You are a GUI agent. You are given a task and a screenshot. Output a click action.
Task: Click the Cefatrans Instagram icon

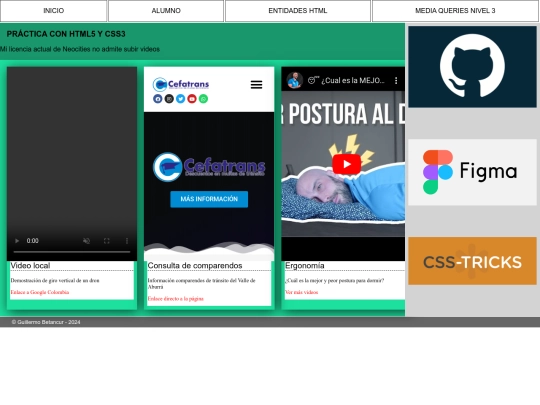pyautogui.click(x=169, y=99)
